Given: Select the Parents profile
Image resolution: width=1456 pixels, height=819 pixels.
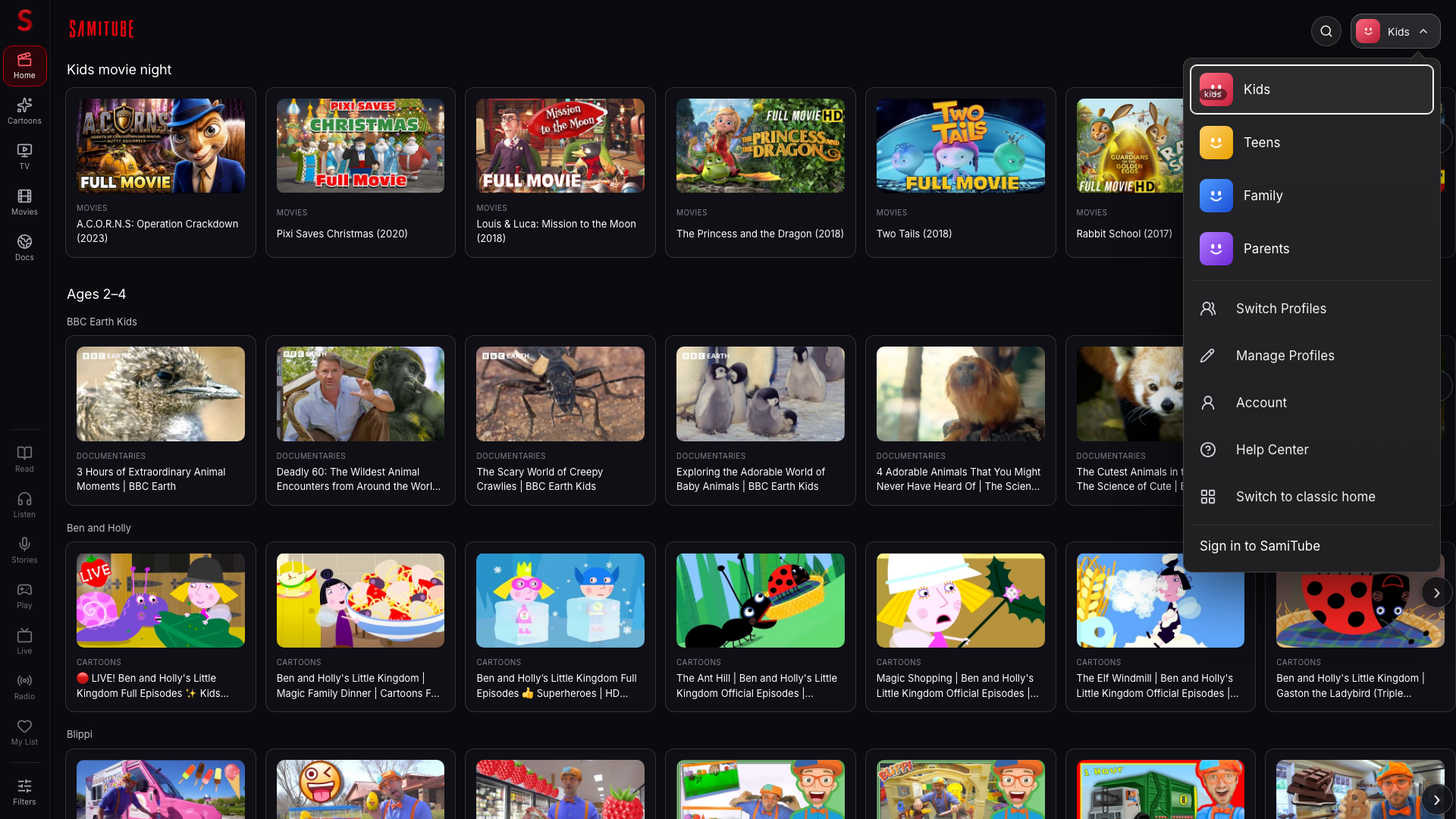Looking at the screenshot, I should (1312, 249).
